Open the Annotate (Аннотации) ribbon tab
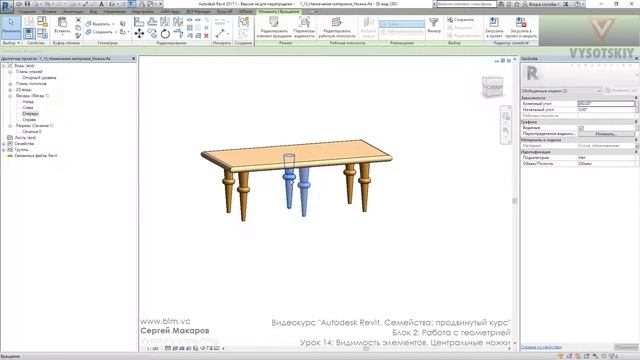640x360 pixels. [73, 12]
